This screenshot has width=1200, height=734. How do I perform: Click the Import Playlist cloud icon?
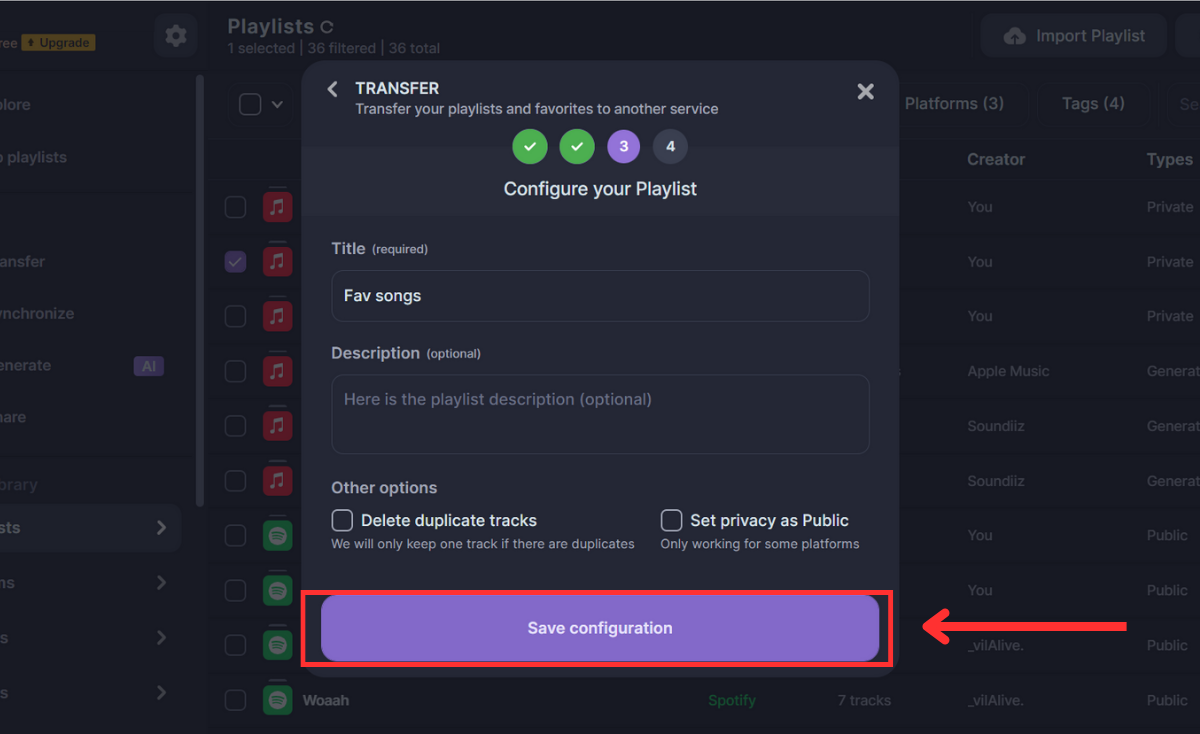pos(1014,36)
